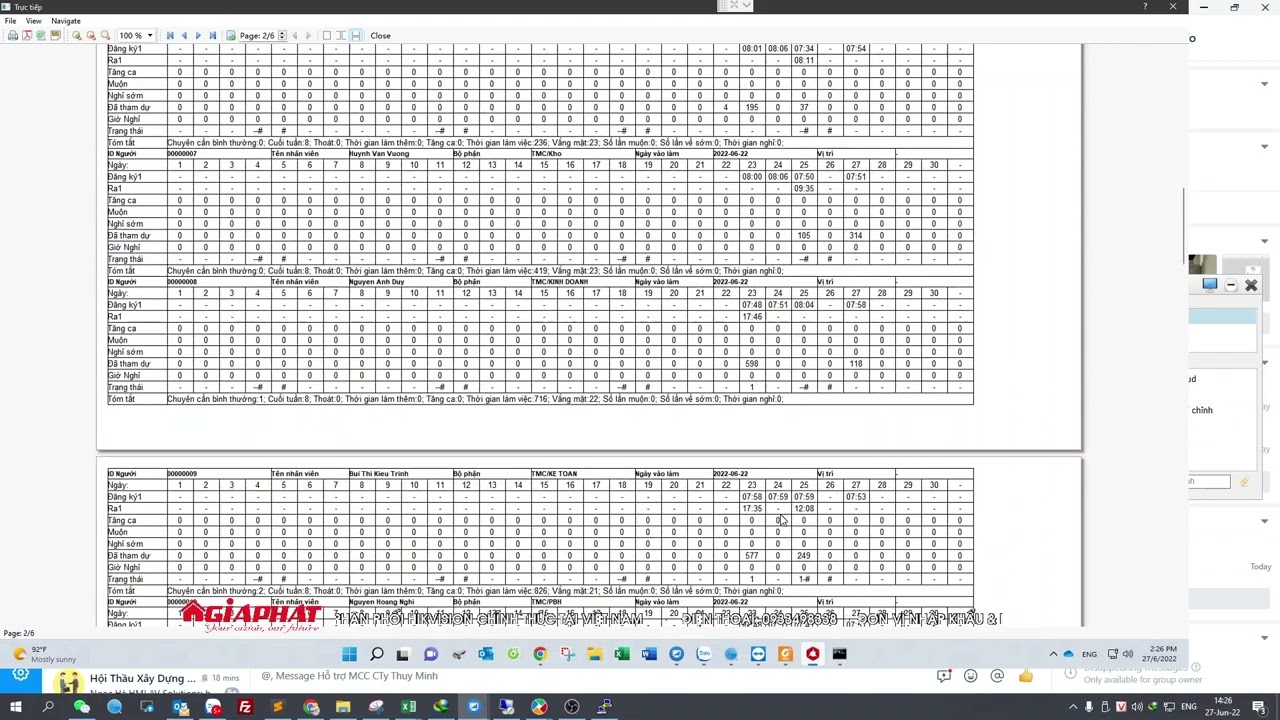
Task: Jump to the last page
Action: pos(212,36)
